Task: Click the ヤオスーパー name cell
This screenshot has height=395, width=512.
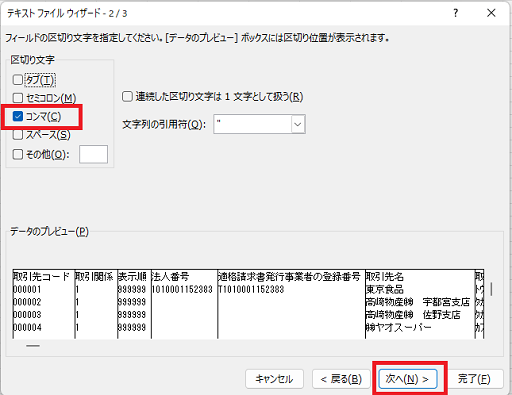Action: [x=399, y=327]
